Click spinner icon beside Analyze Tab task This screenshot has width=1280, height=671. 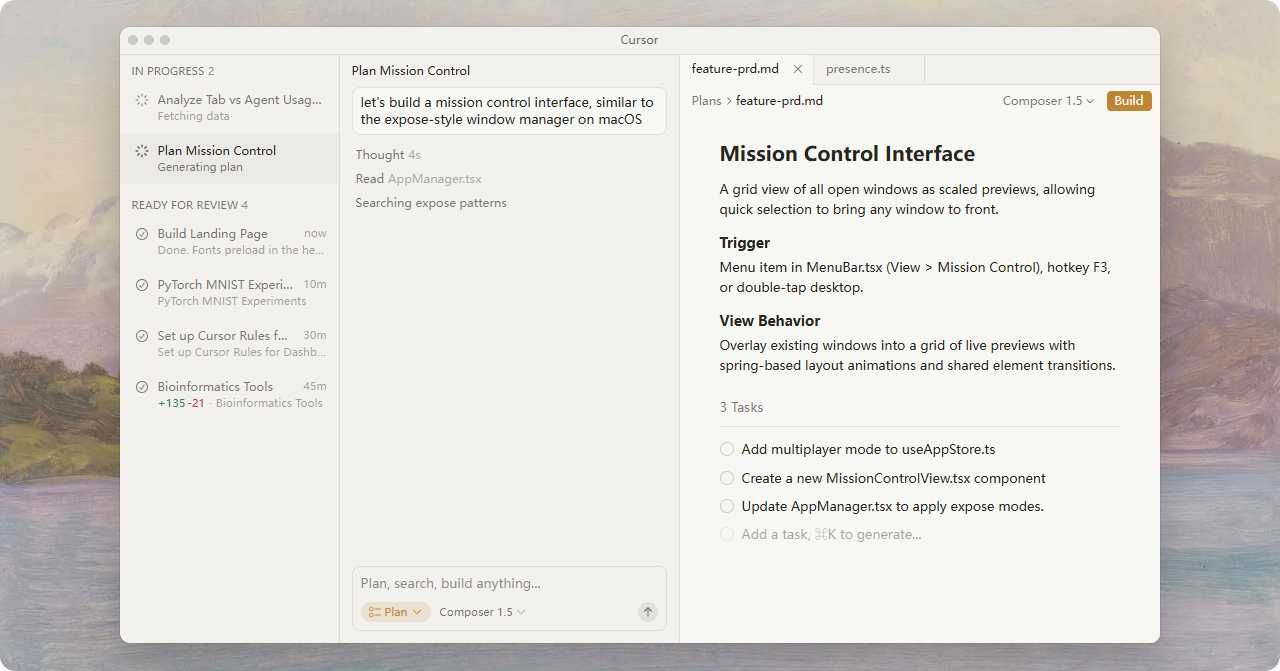pyautogui.click(x=142, y=100)
